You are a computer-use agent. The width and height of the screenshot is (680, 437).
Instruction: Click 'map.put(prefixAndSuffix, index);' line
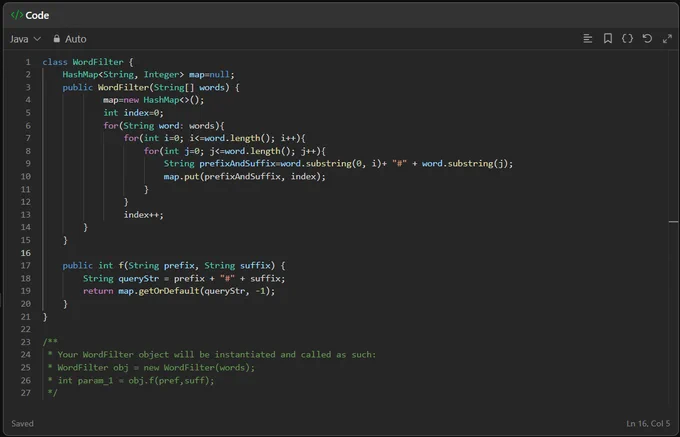pyautogui.click(x=245, y=176)
